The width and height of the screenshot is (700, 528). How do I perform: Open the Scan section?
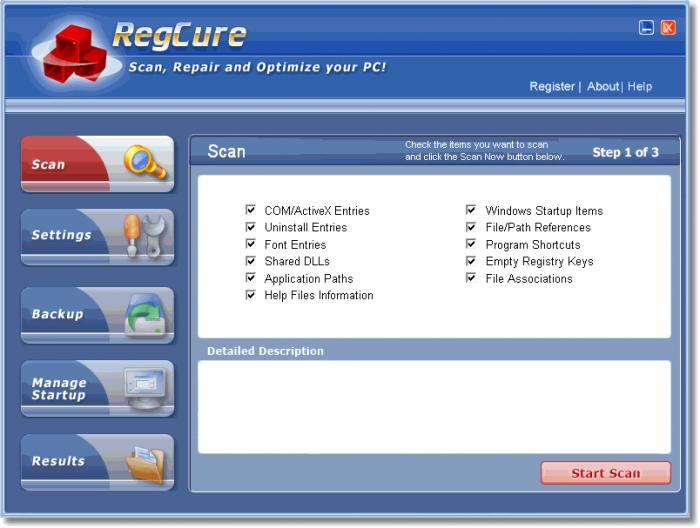click(x=97, y=164)
